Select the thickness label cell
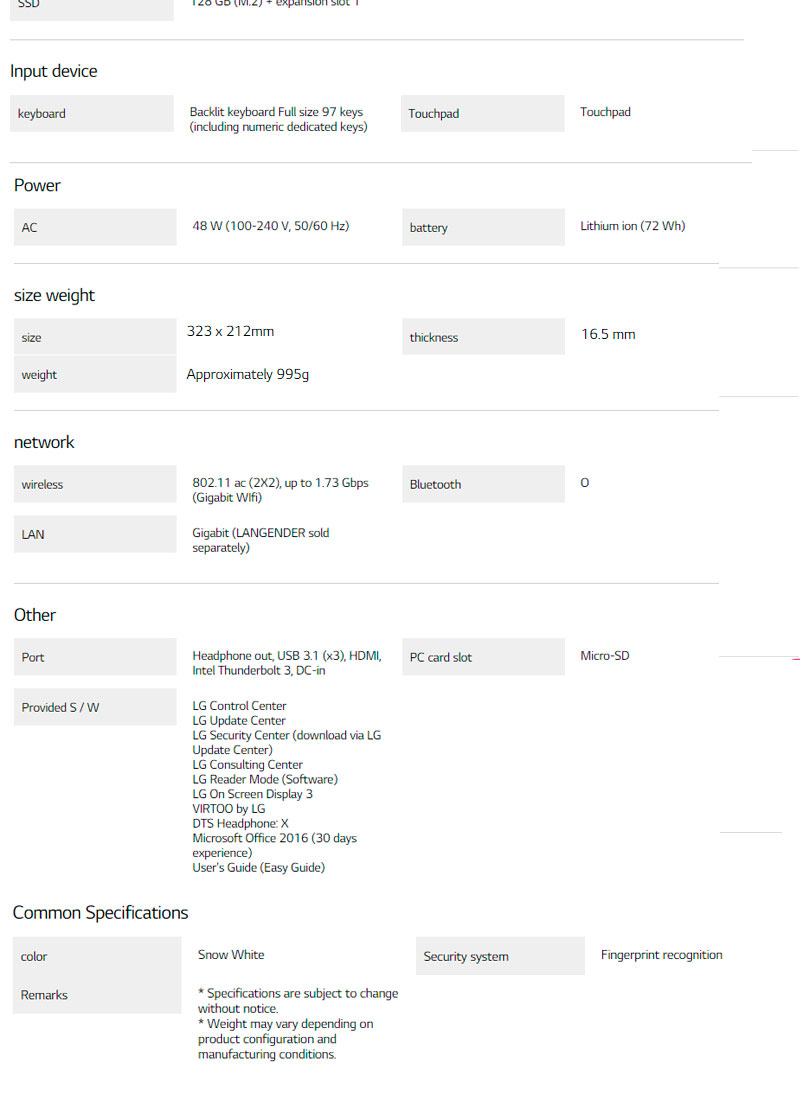This screenshot has height=1102, width=800. [x=483, y=337]
